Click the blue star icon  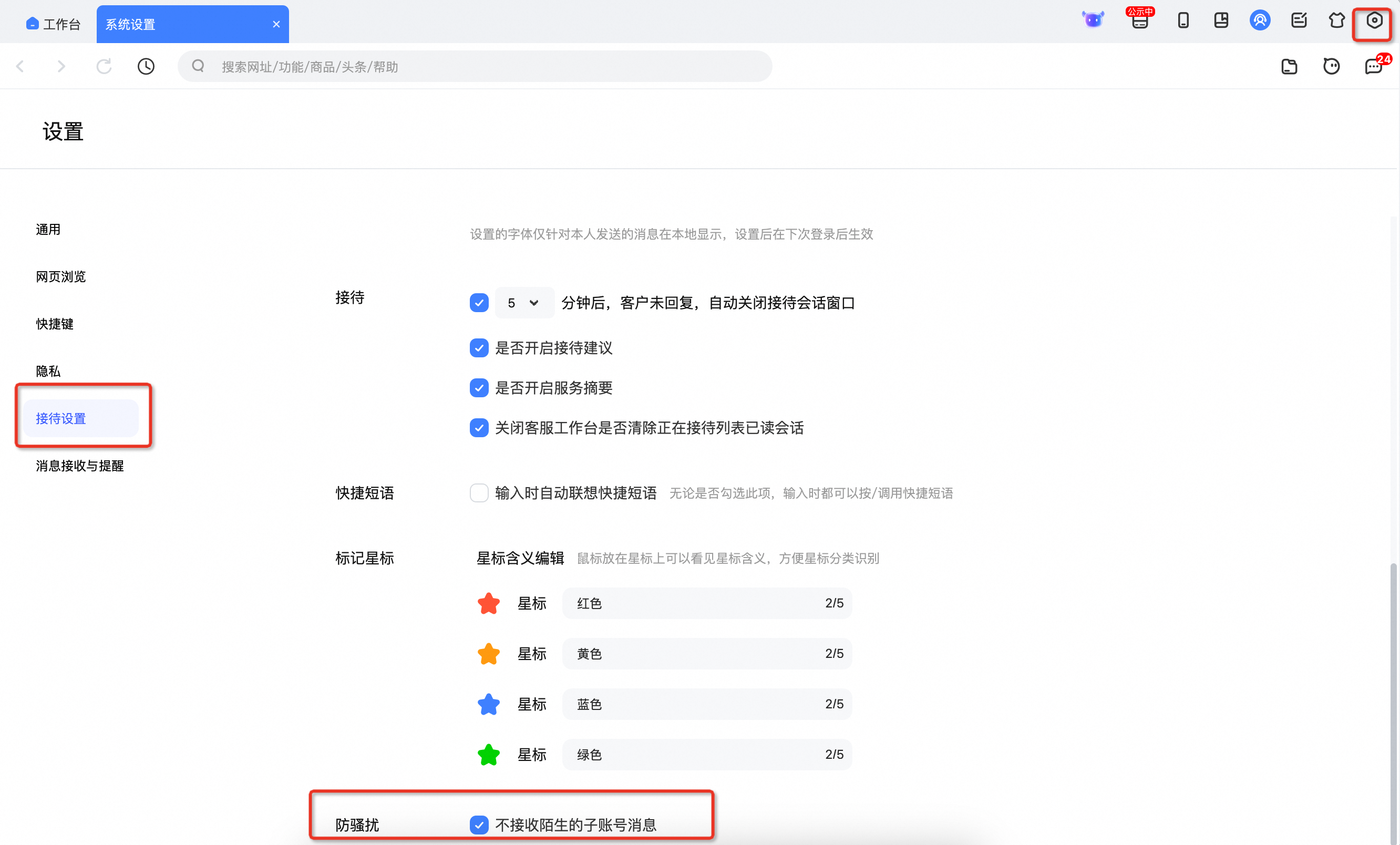point(489,705)
